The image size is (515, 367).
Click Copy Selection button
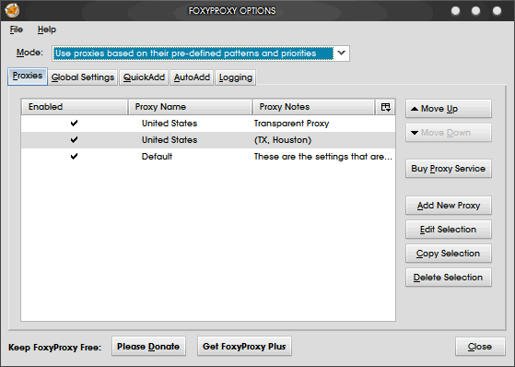pos(448,253)
